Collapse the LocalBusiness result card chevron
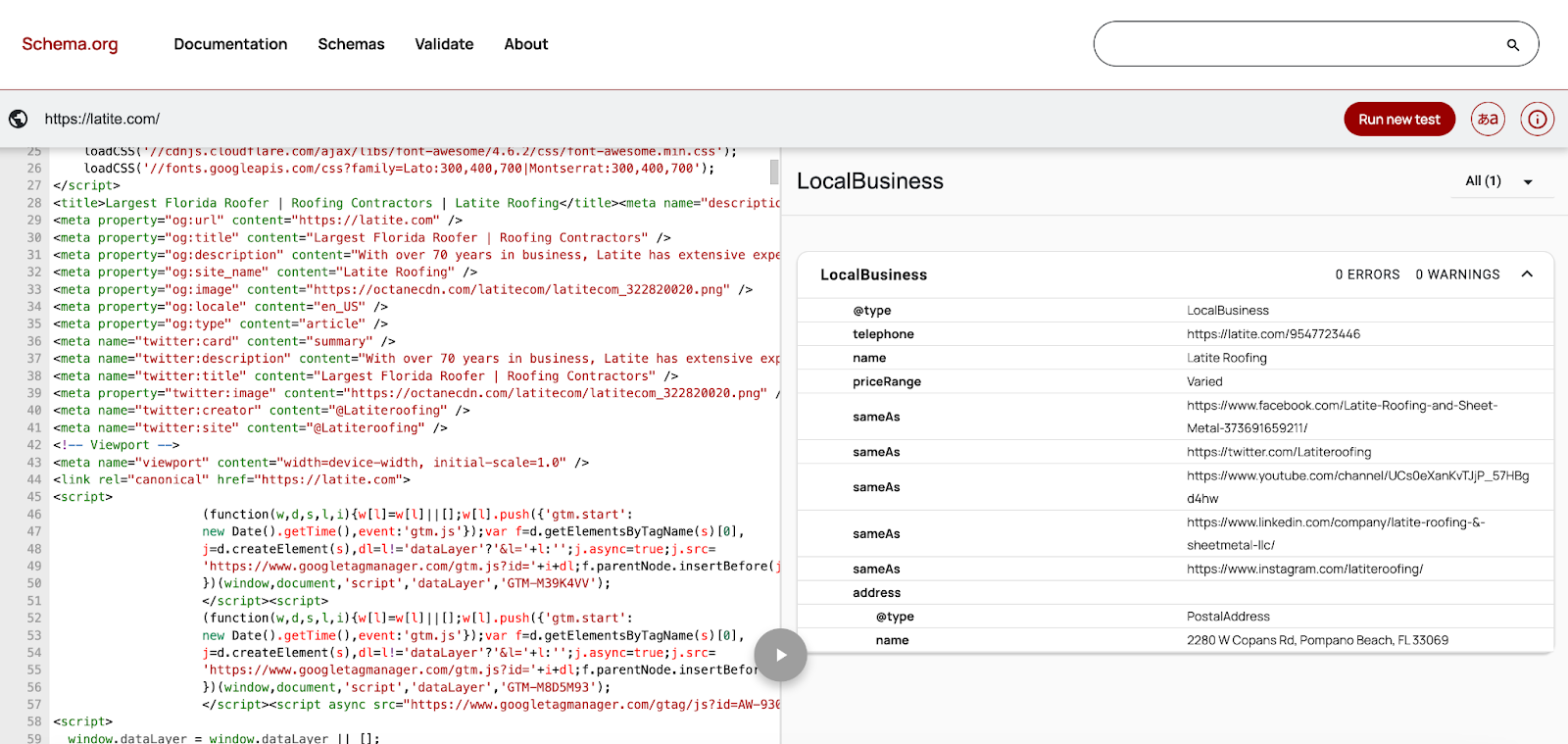Image resolution: width=1568 pixels, height=744 pixels. [1527, 274]
